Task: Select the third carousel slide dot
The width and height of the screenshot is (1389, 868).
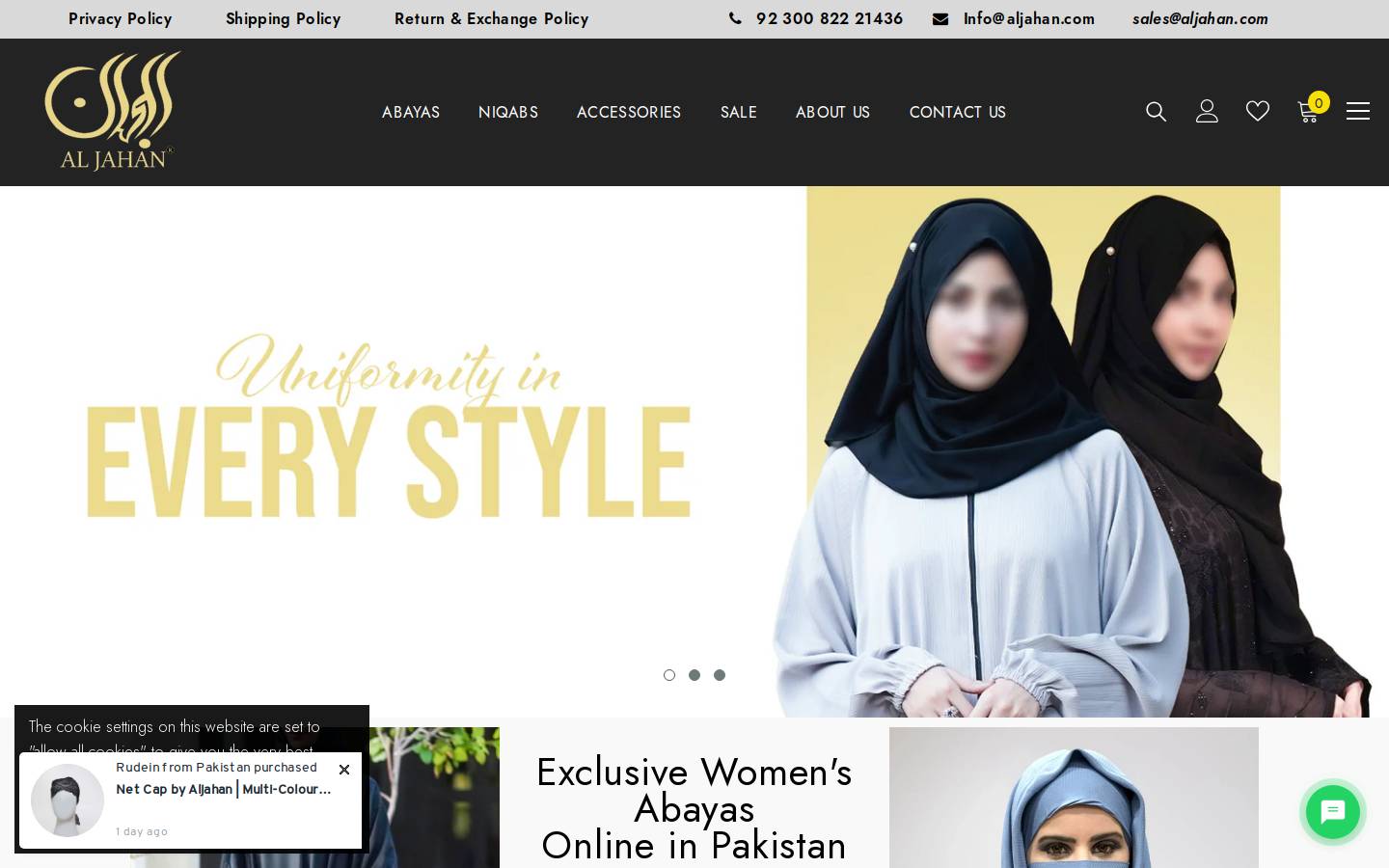Action: 720,675
